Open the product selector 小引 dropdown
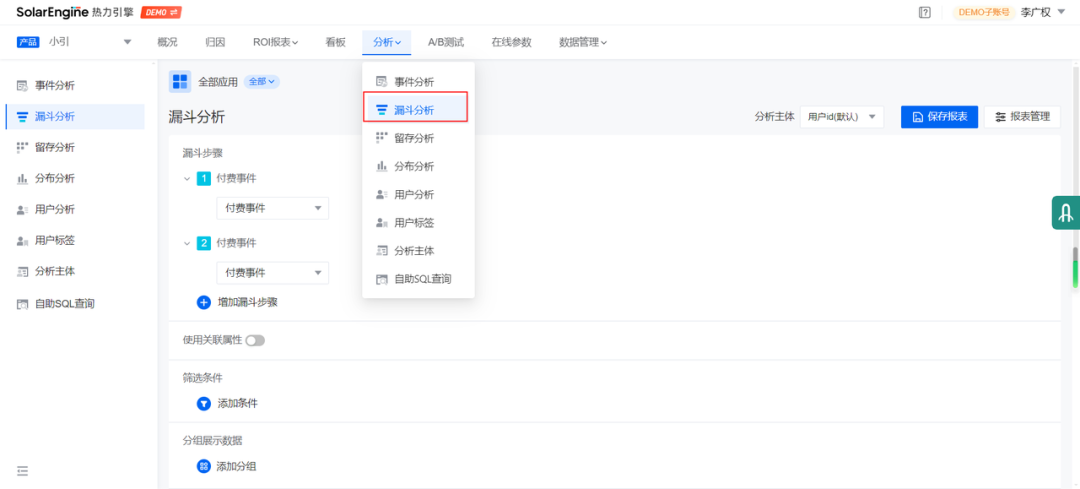 pos(74,42)
